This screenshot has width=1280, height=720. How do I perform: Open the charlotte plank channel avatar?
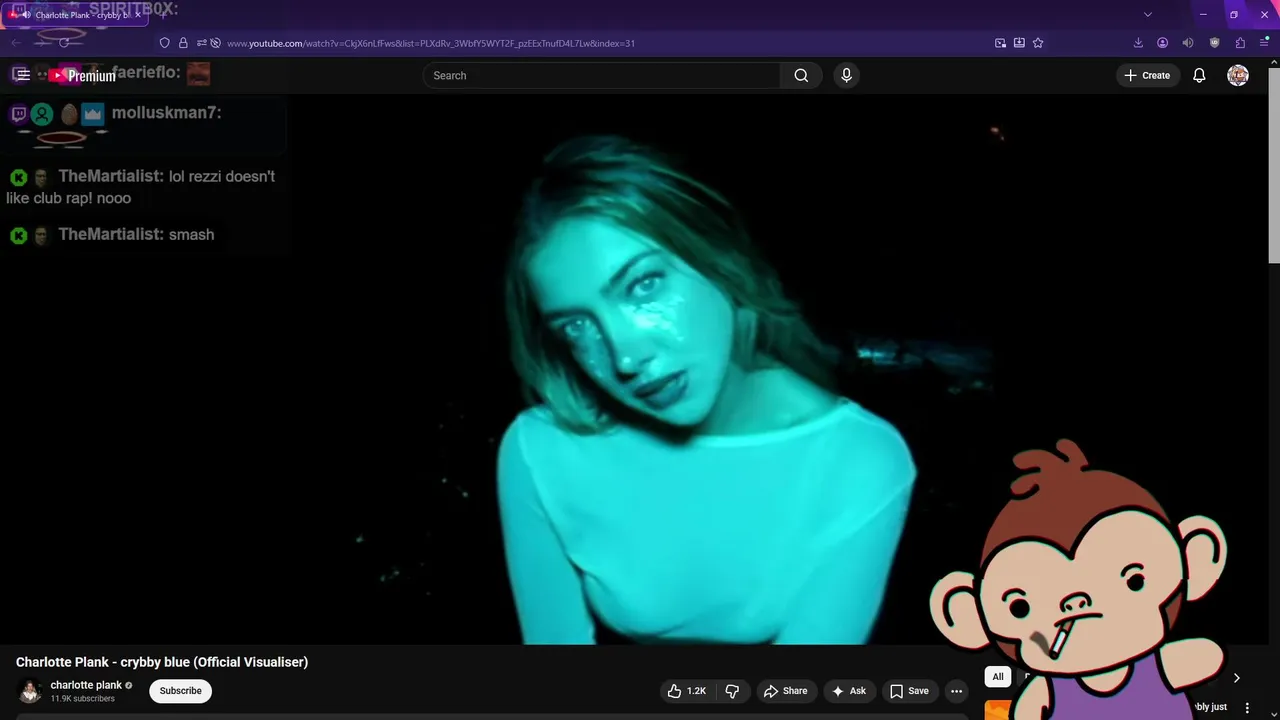pyautogui.click(x=30, y=691)
